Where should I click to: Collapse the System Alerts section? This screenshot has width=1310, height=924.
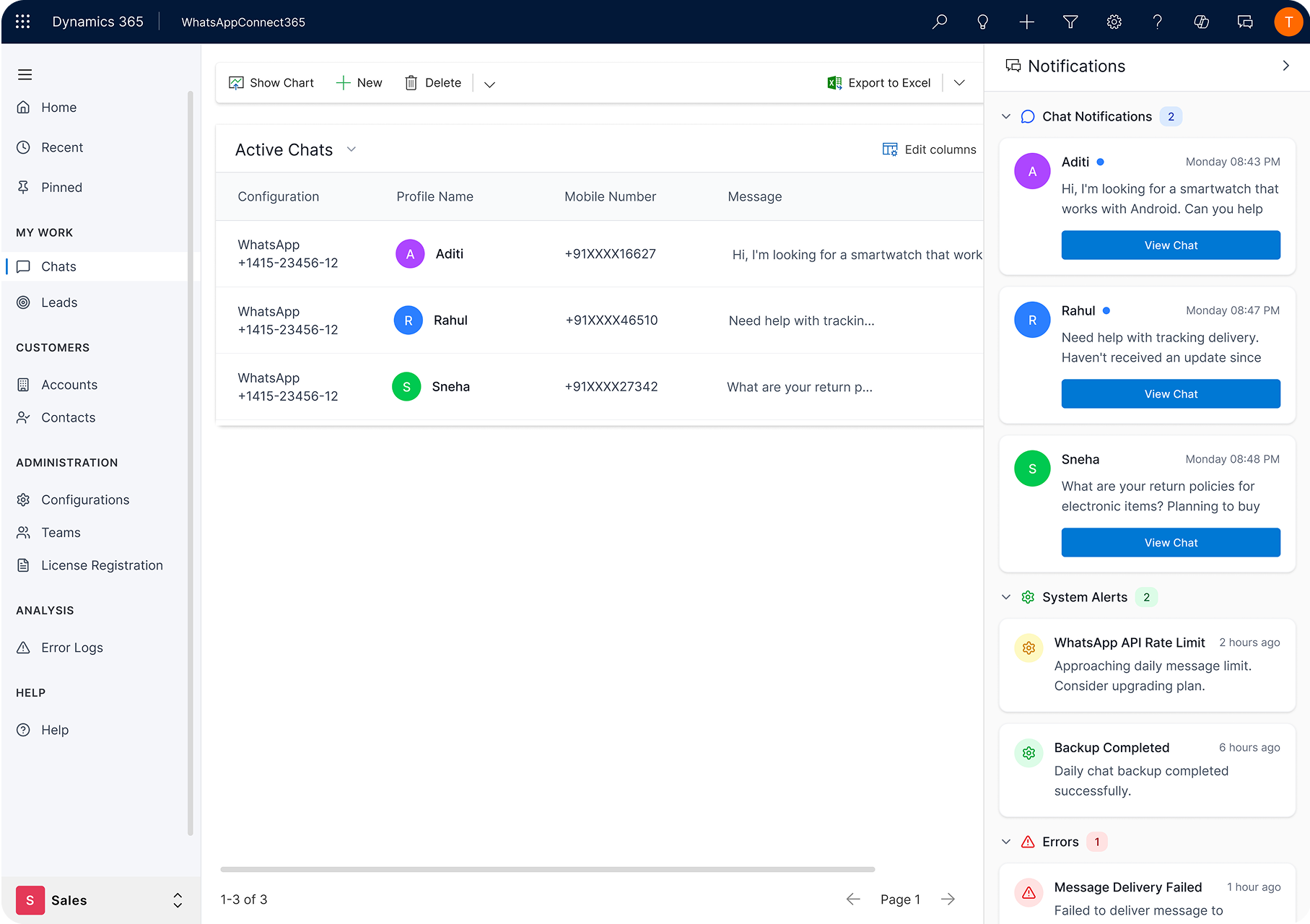[1006, 597]
